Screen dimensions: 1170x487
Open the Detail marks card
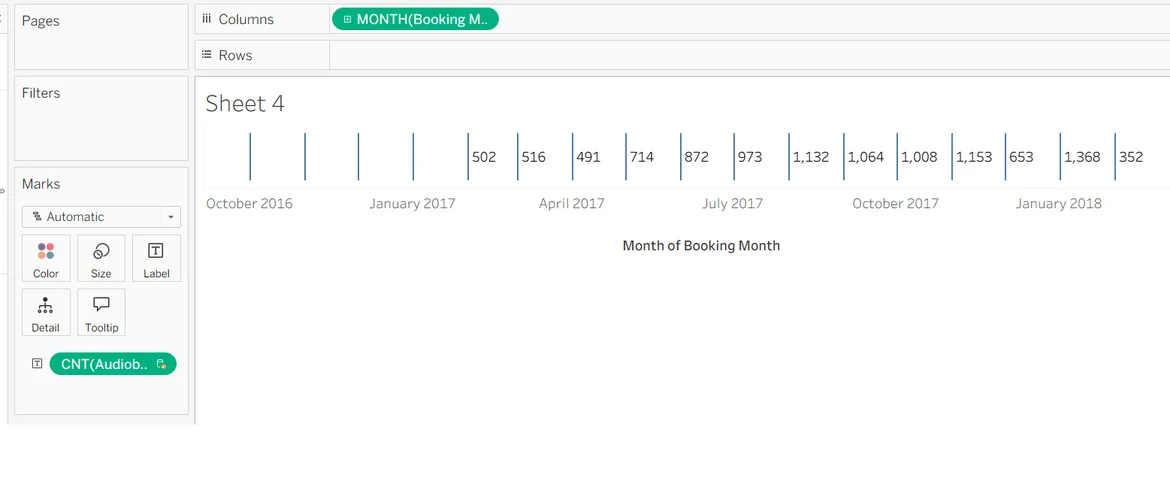click(x=46, y=313)
